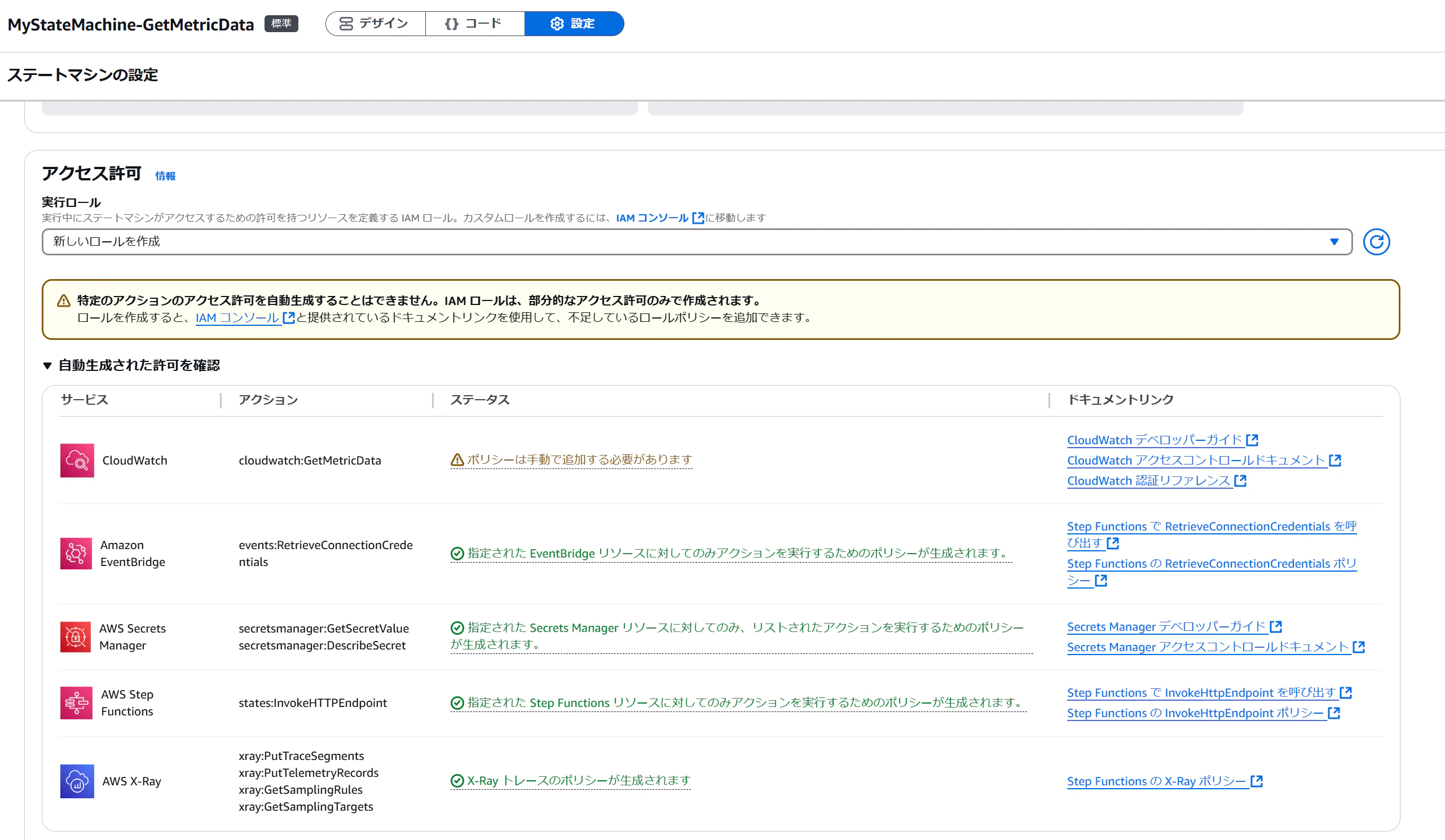Click the secretsmanager:GetSecretValue action text
This screenshot has height=840, width=1445.
coord(324,629)
